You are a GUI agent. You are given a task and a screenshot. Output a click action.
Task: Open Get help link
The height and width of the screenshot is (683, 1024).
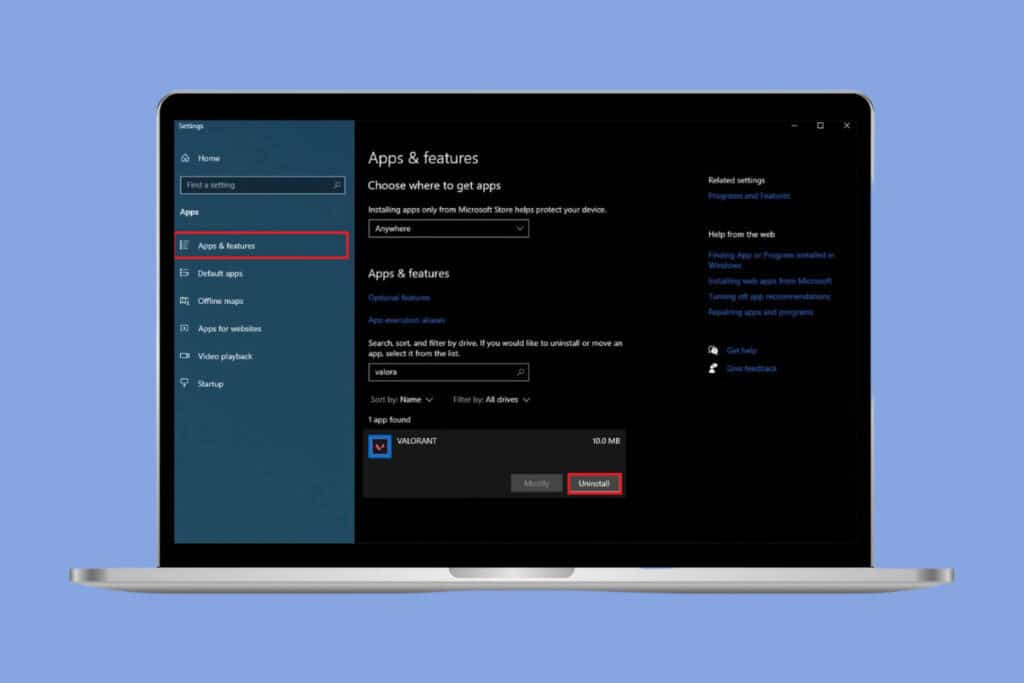pyautogui.click(x=742, y=351)
